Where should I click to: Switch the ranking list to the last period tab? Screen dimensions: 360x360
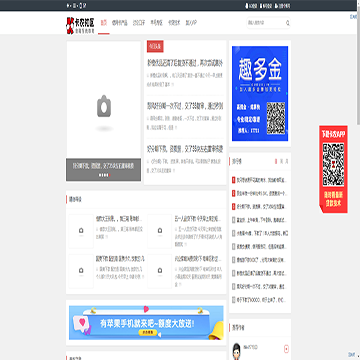coord(287,161)
